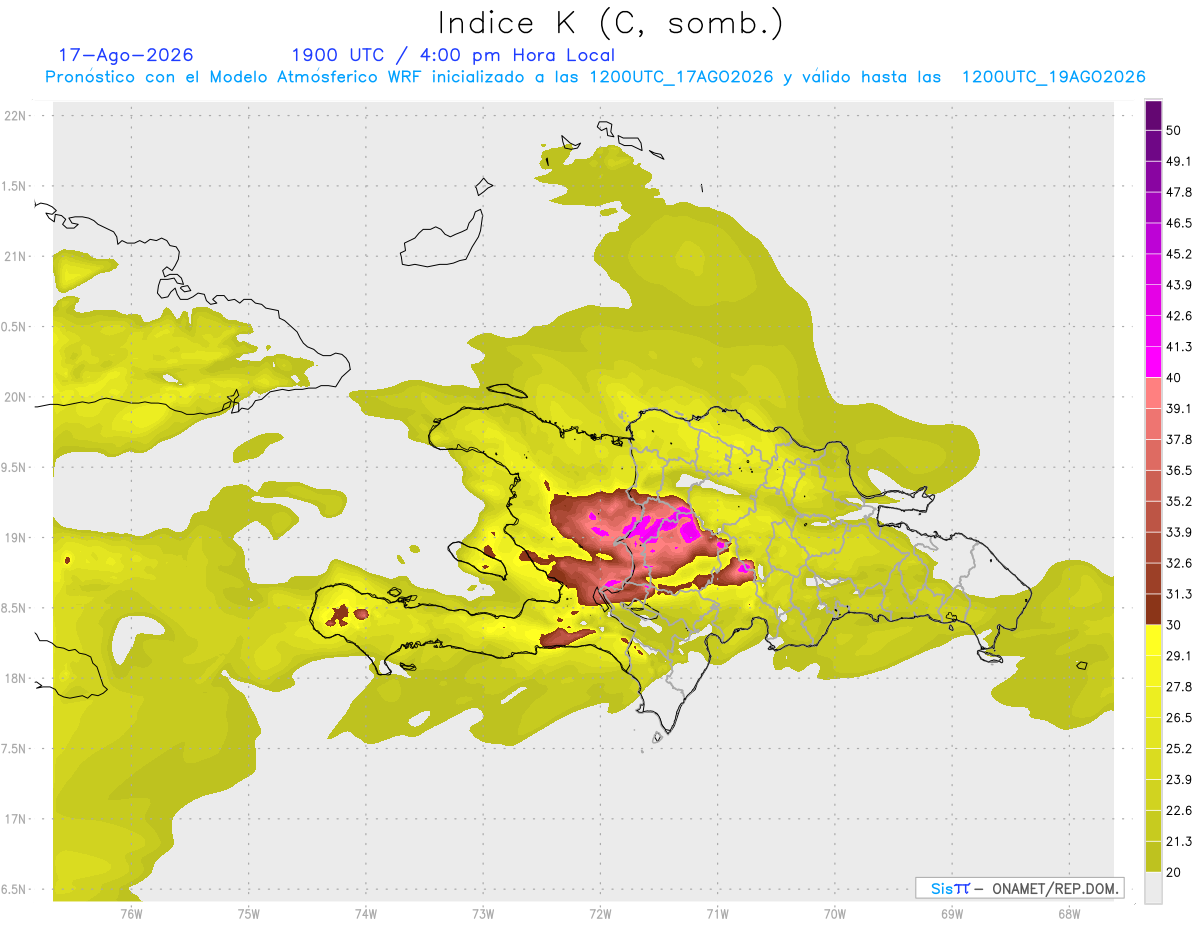Click the legend value '33.9'

1179,532
